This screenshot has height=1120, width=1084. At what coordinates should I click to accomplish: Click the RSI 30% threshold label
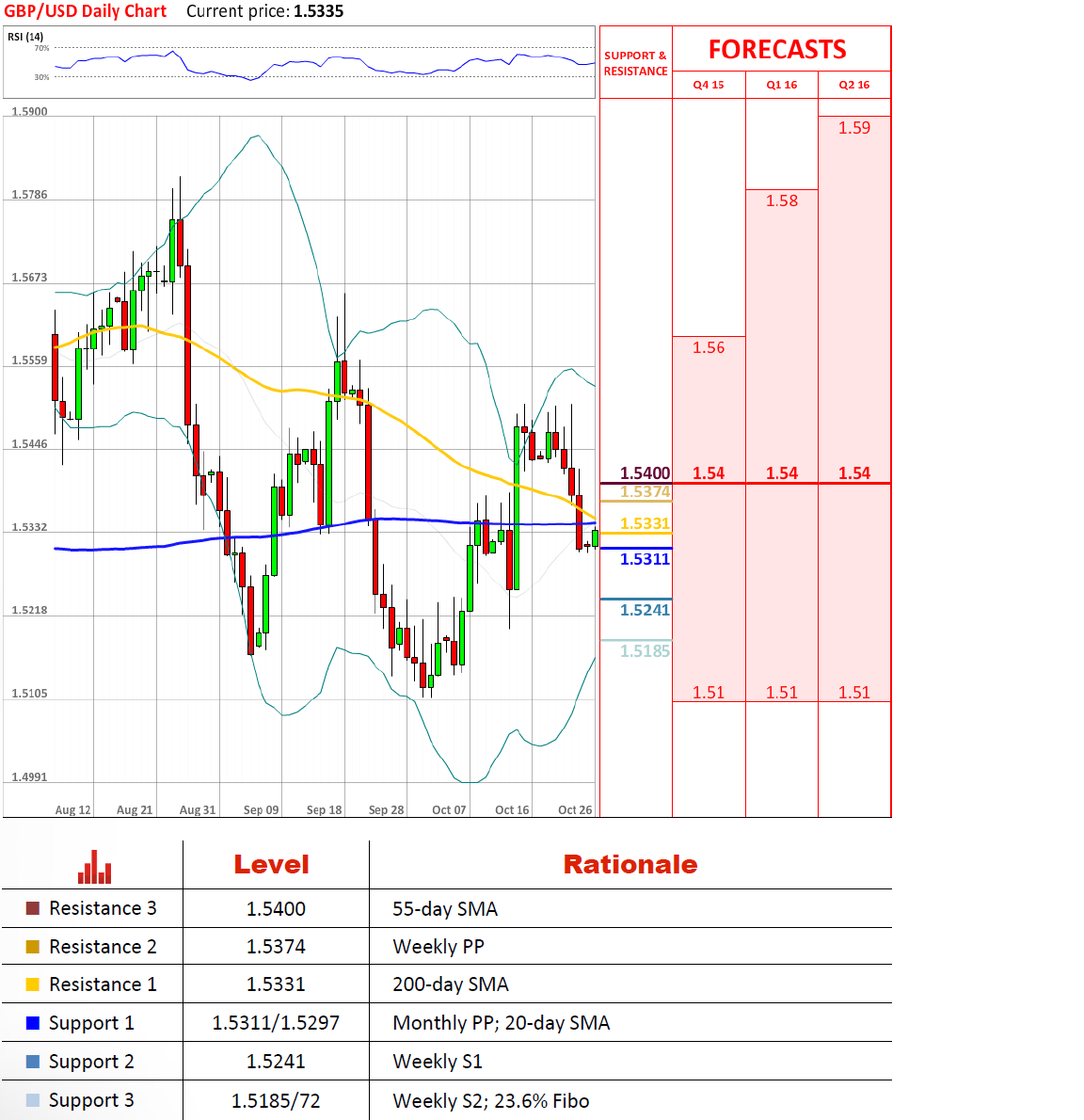click(42, 77)
